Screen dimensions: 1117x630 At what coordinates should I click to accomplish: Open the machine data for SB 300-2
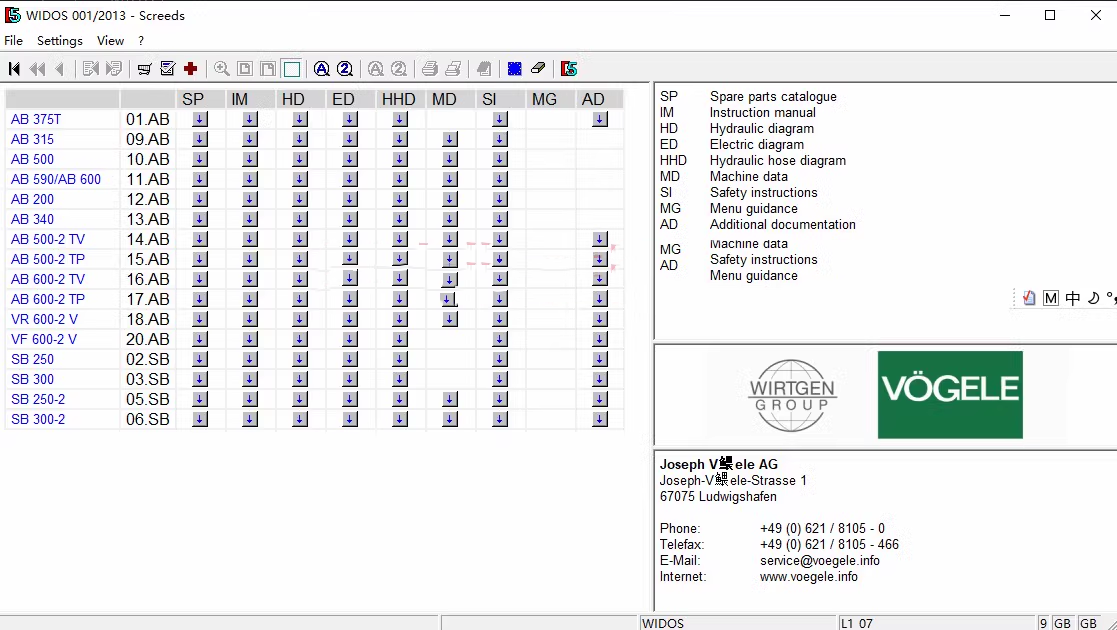pyautogui.click(x=450, y=419)
